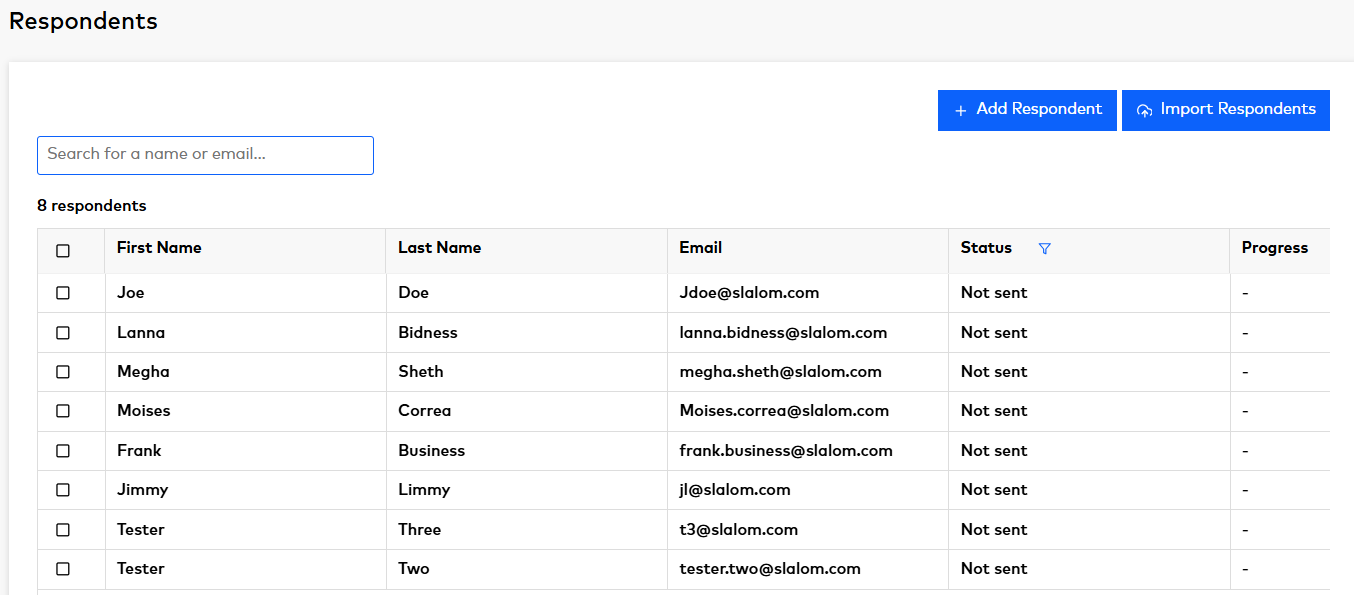Check the Frank Business row checkbox
This screenshot has height=595, width=1354.
[x=63, y=451]
